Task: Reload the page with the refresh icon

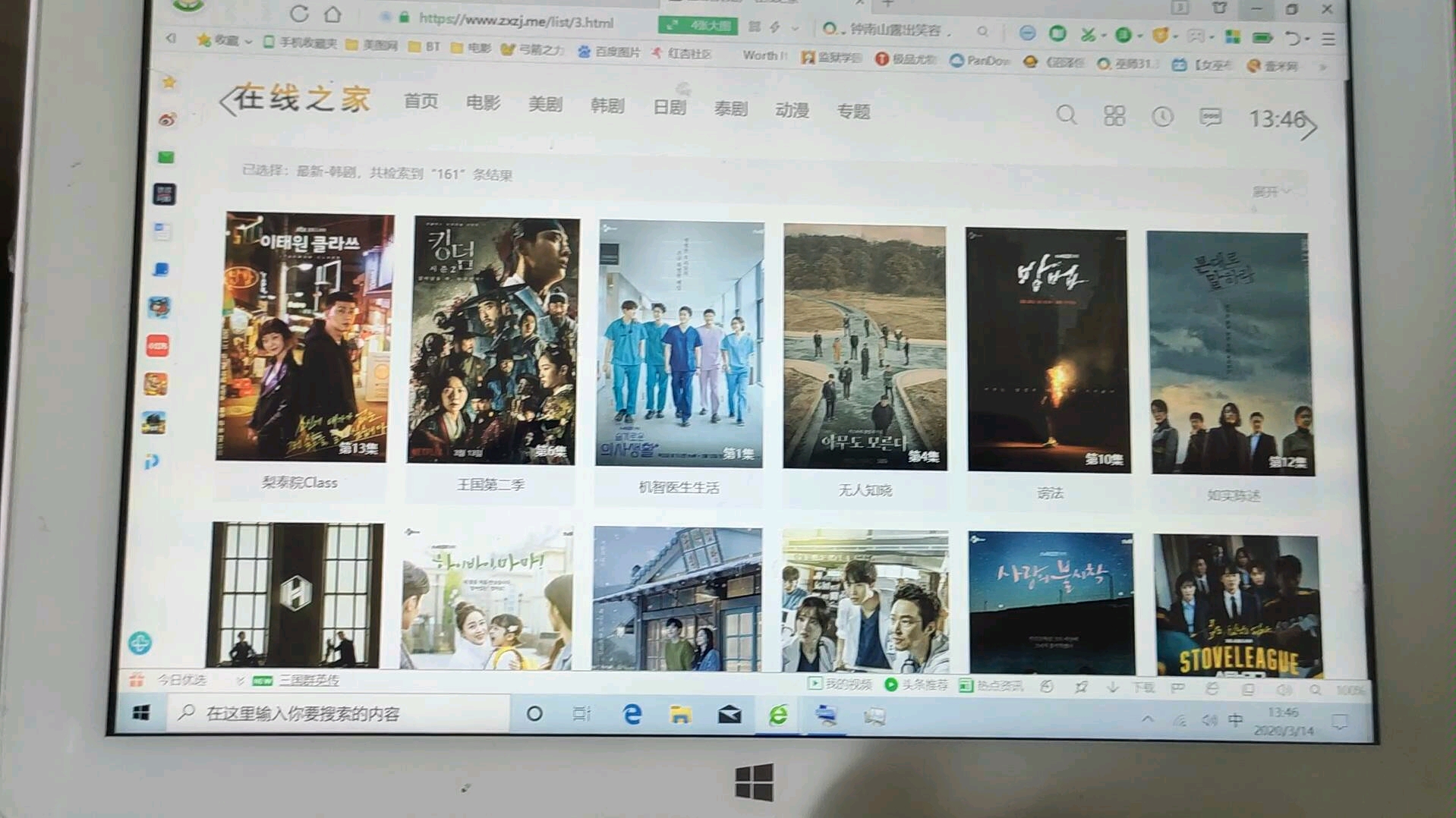Action: pos(299,14)
